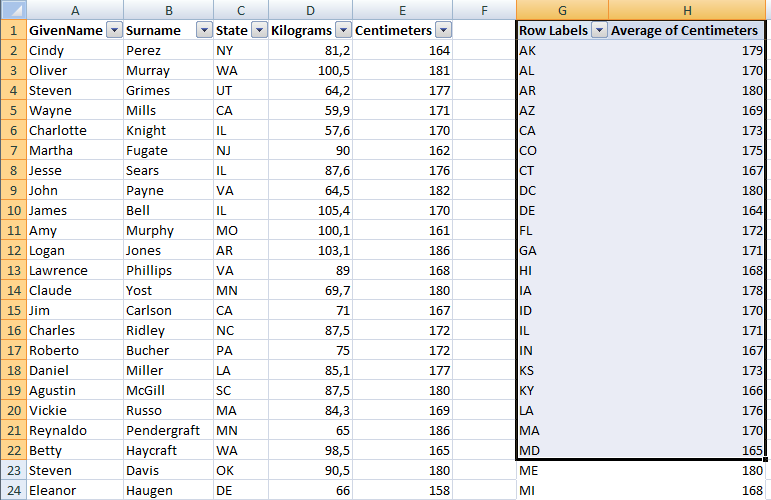
Task: Click the cell containing Cindy
Action: point(75,51)
